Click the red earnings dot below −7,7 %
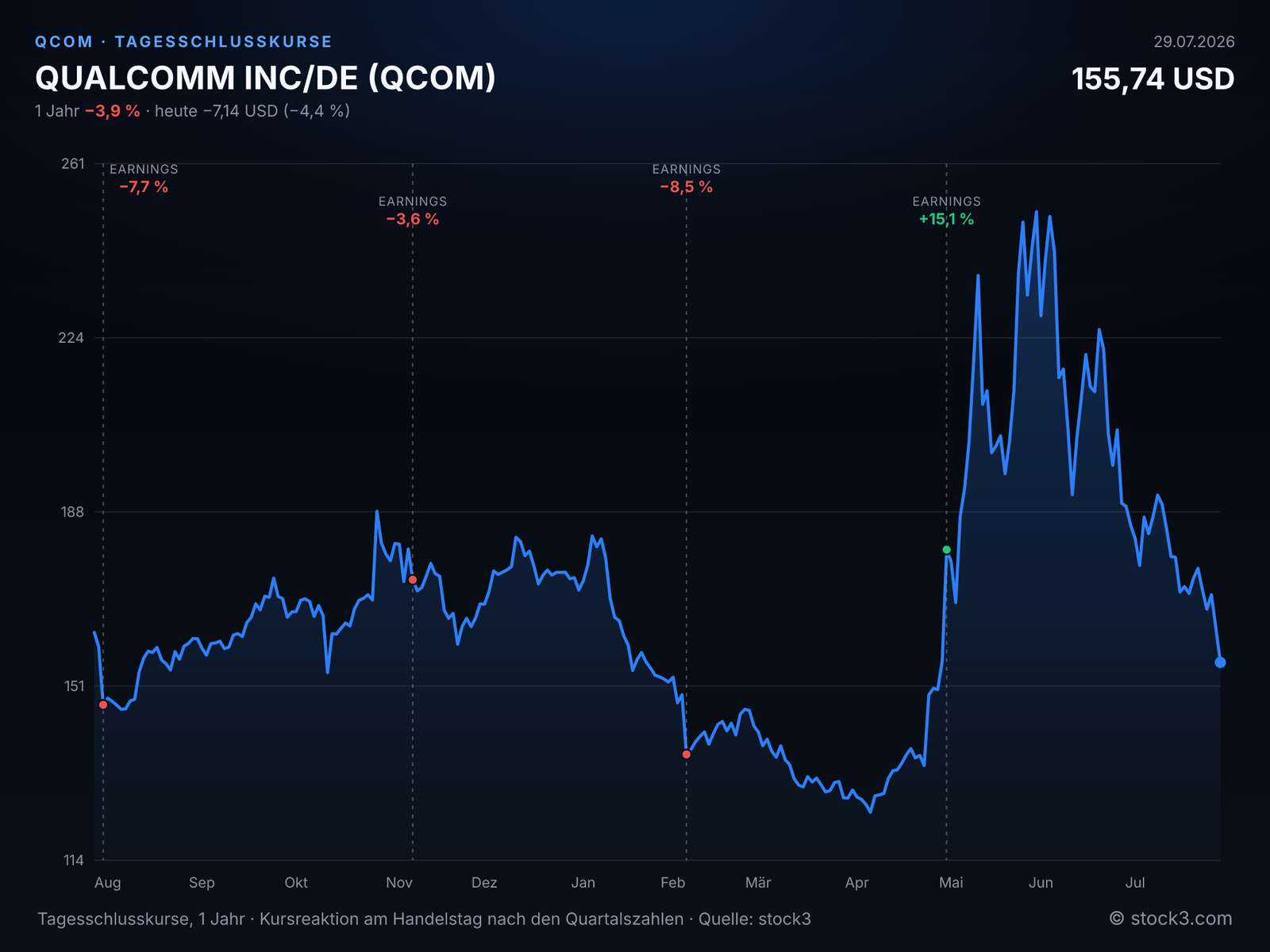1270x952 pixels. coord(103,704)
